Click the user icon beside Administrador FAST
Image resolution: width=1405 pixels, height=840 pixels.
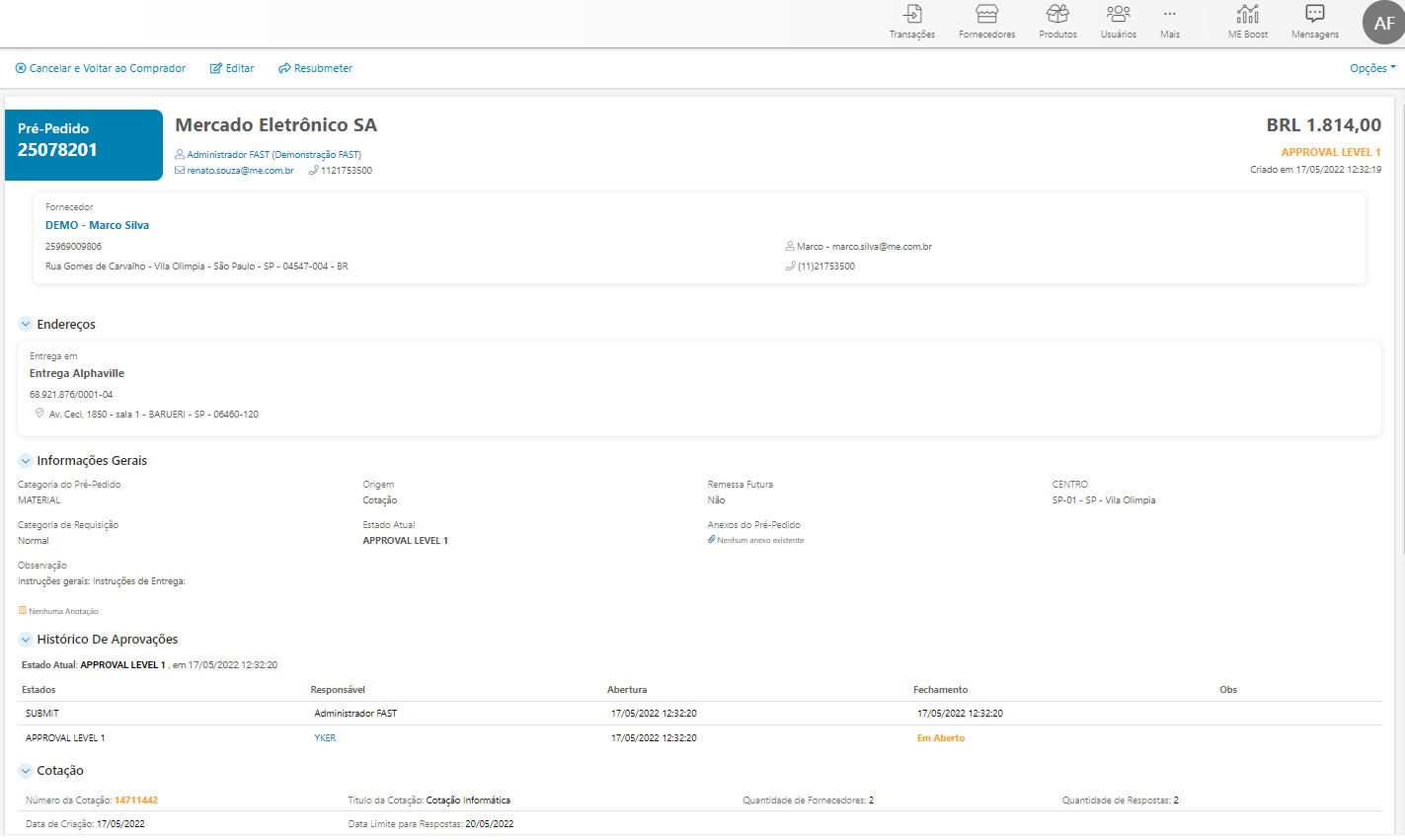tap(180, 154)
